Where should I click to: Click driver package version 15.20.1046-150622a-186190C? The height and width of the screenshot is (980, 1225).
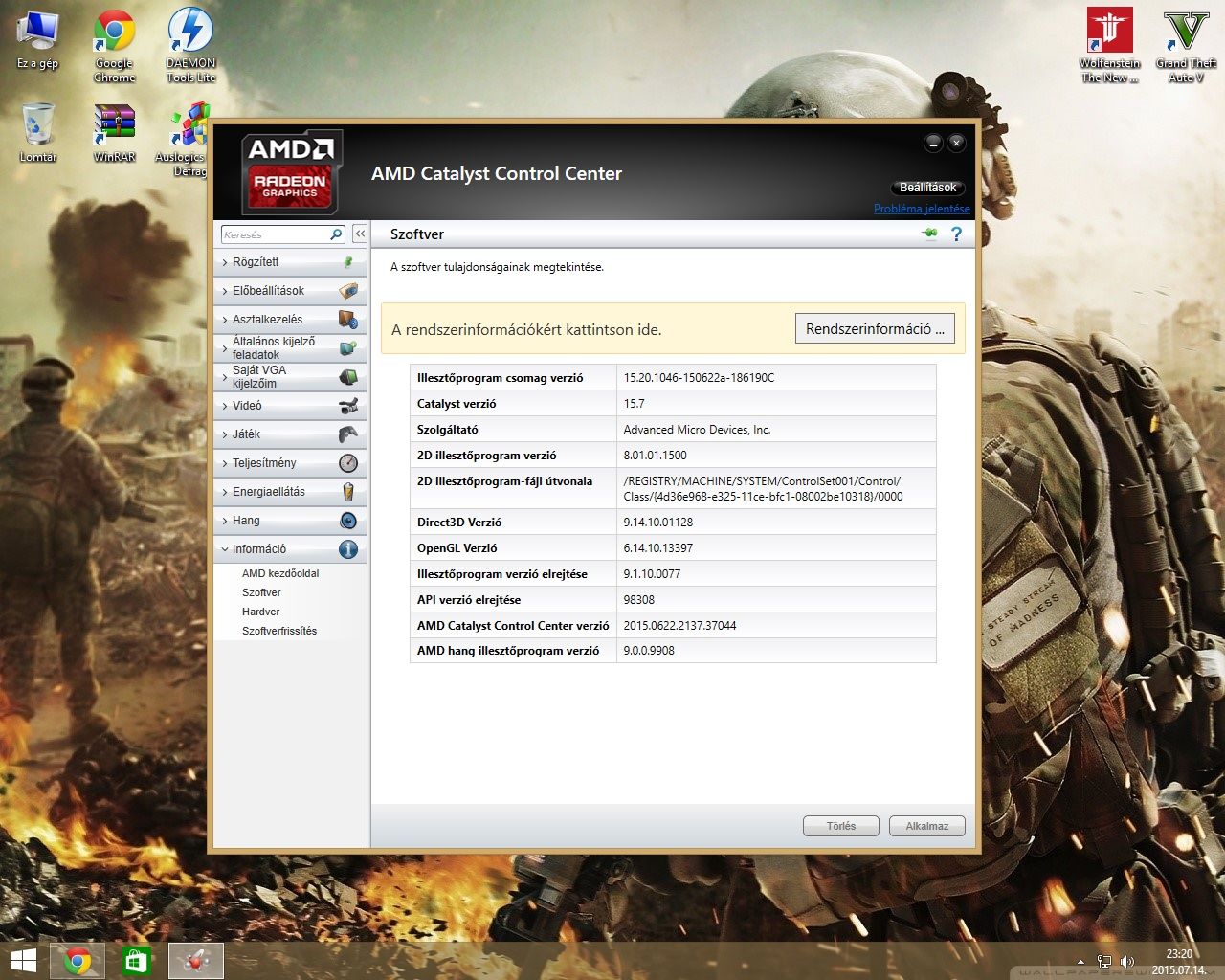[700, 378]
